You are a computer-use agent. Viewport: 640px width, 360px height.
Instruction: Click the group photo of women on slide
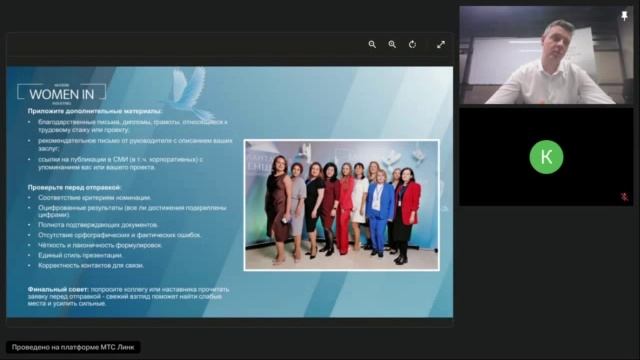click(x=342, y=205)
